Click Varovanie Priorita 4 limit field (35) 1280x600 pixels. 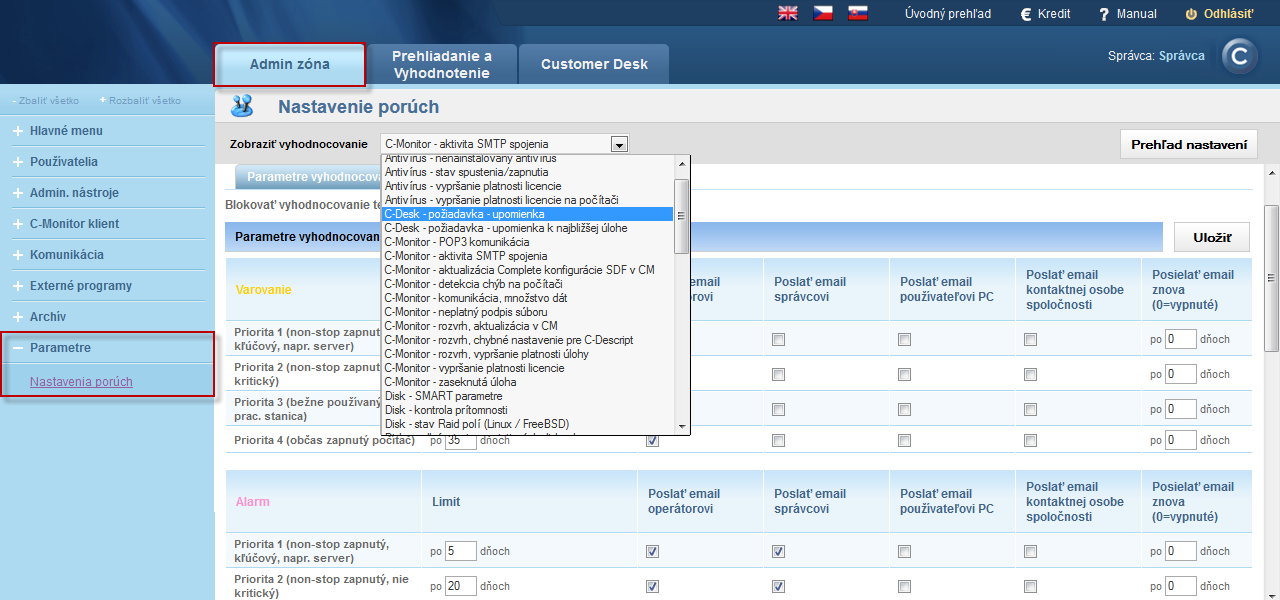pyautogui.click(x=460, y=440)
